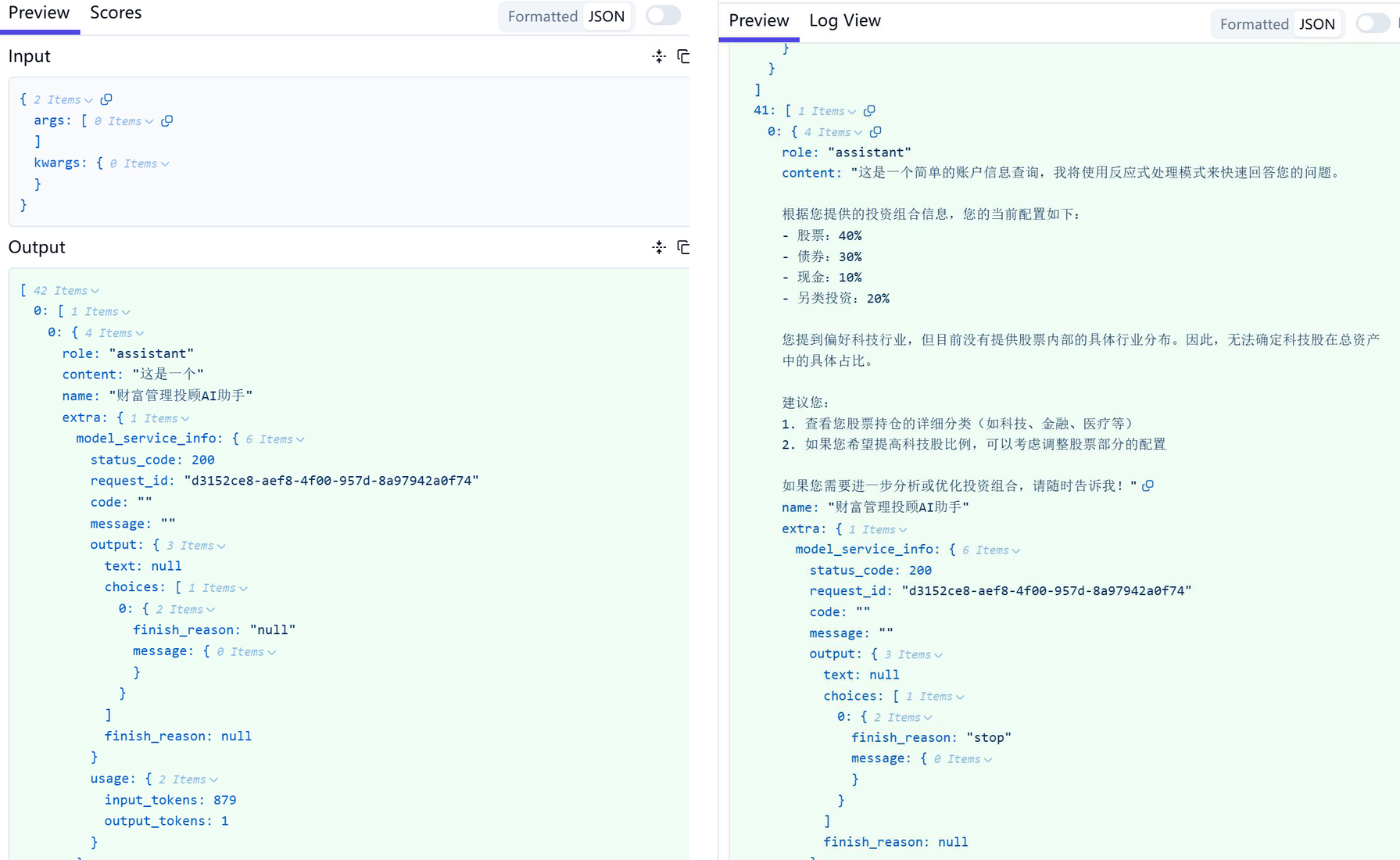Copy the Output section content
This screenshot has height=860, width=1400.
click(683, 247)
